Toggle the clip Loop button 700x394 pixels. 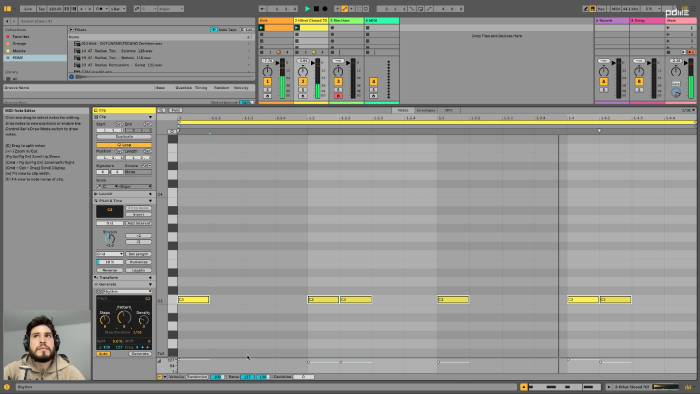pyautogui.click(x=124, y=145)
